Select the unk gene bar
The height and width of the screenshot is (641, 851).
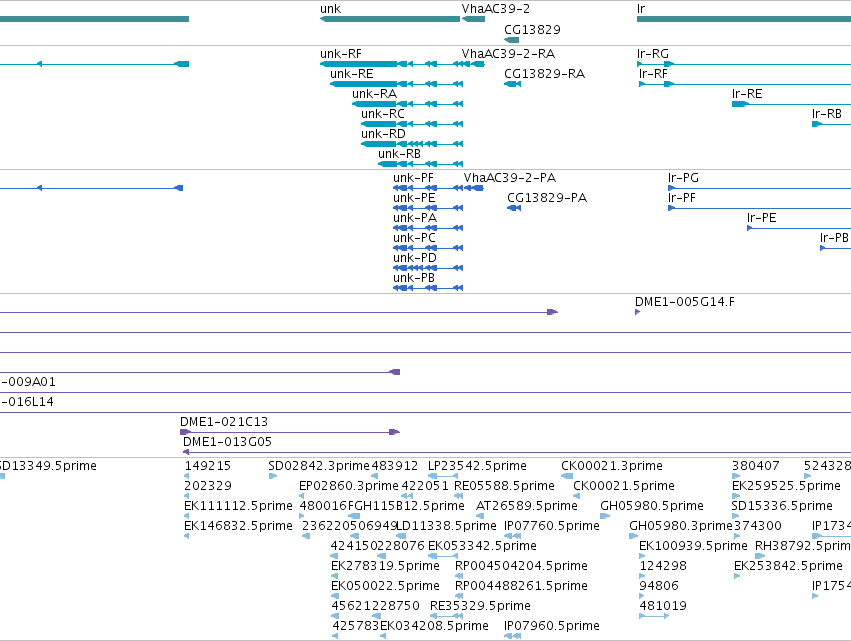point(390,19)
